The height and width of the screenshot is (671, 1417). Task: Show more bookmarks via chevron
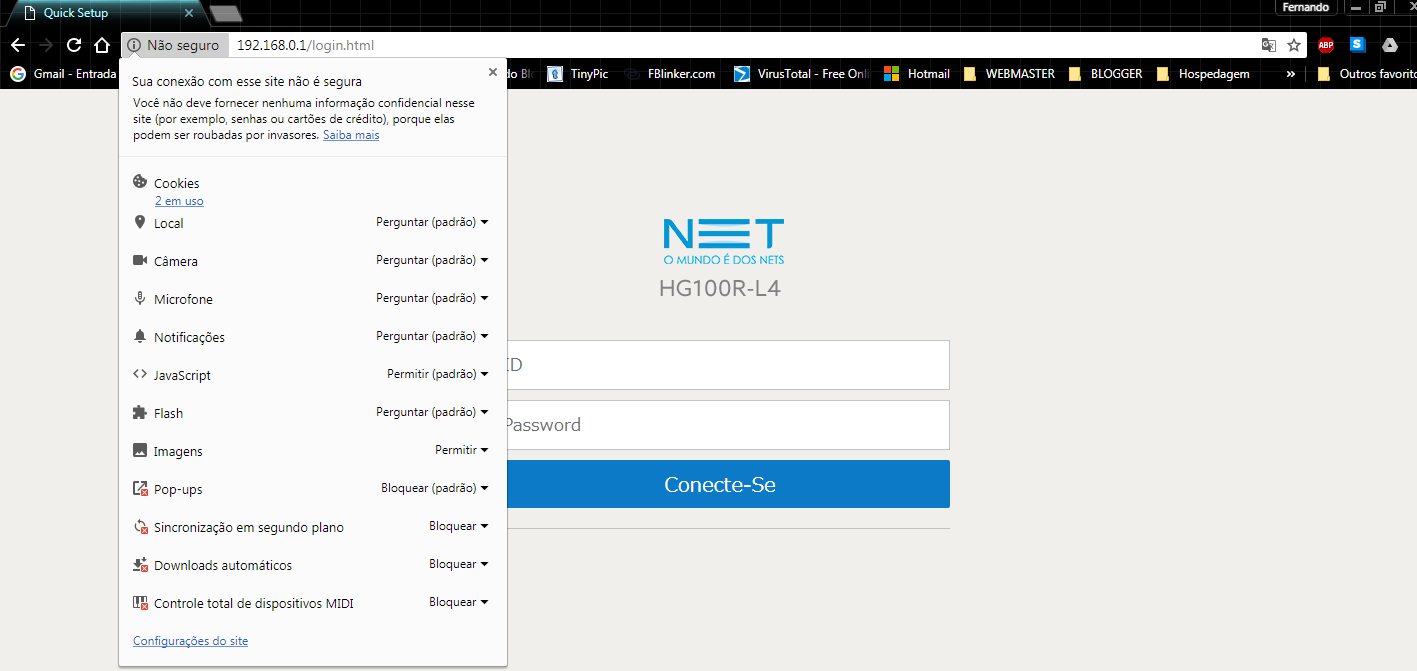pyautogui.click(x=1290, y=74)
